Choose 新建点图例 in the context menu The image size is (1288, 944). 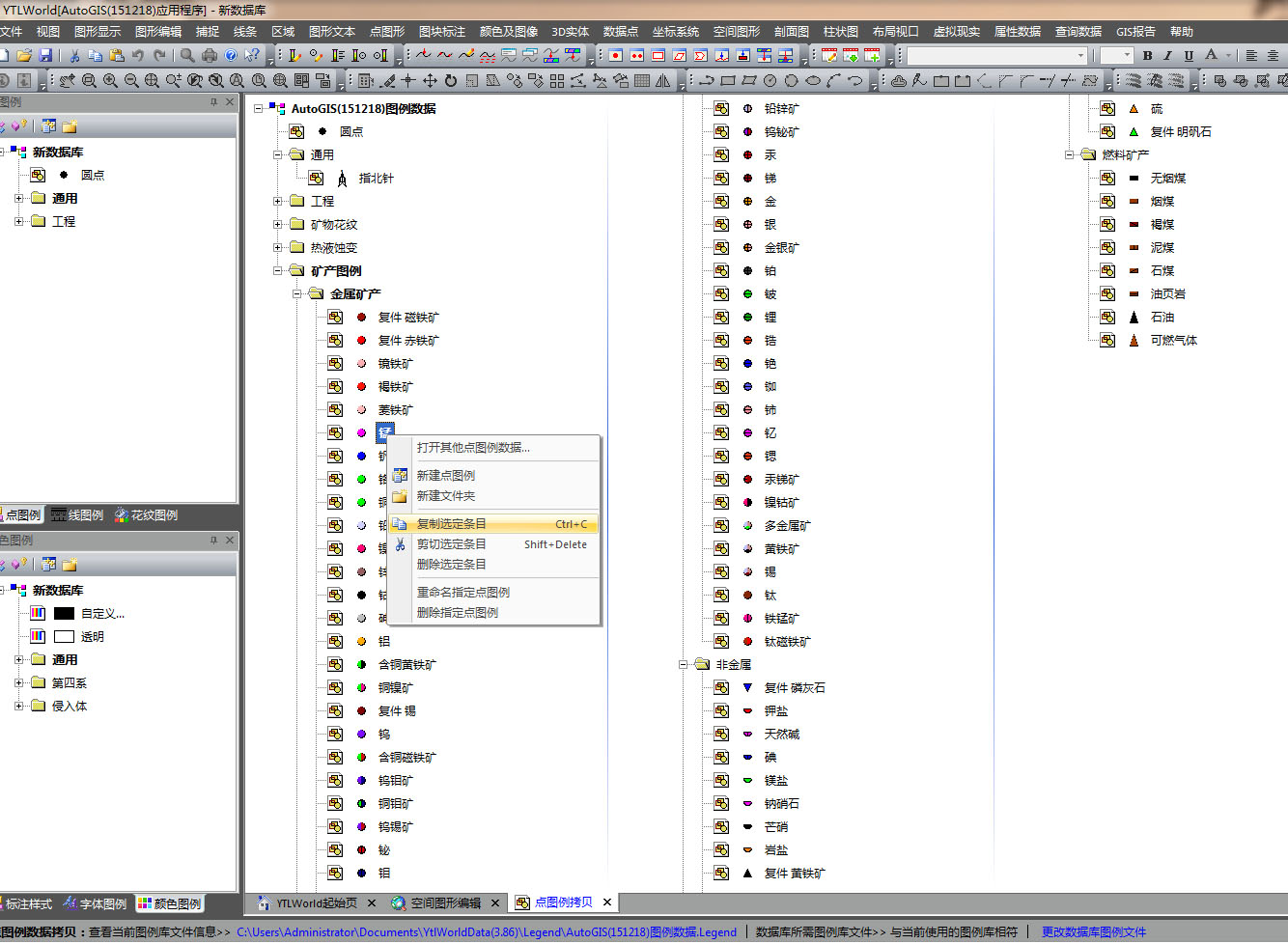(493, 475)
